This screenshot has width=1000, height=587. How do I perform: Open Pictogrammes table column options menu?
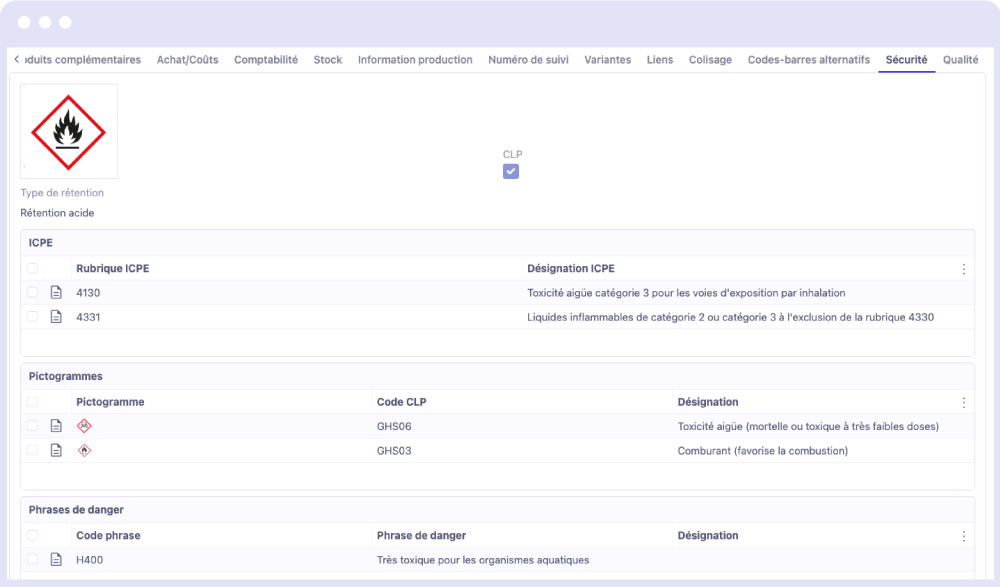pyautogui.click(x=963, y=403)
